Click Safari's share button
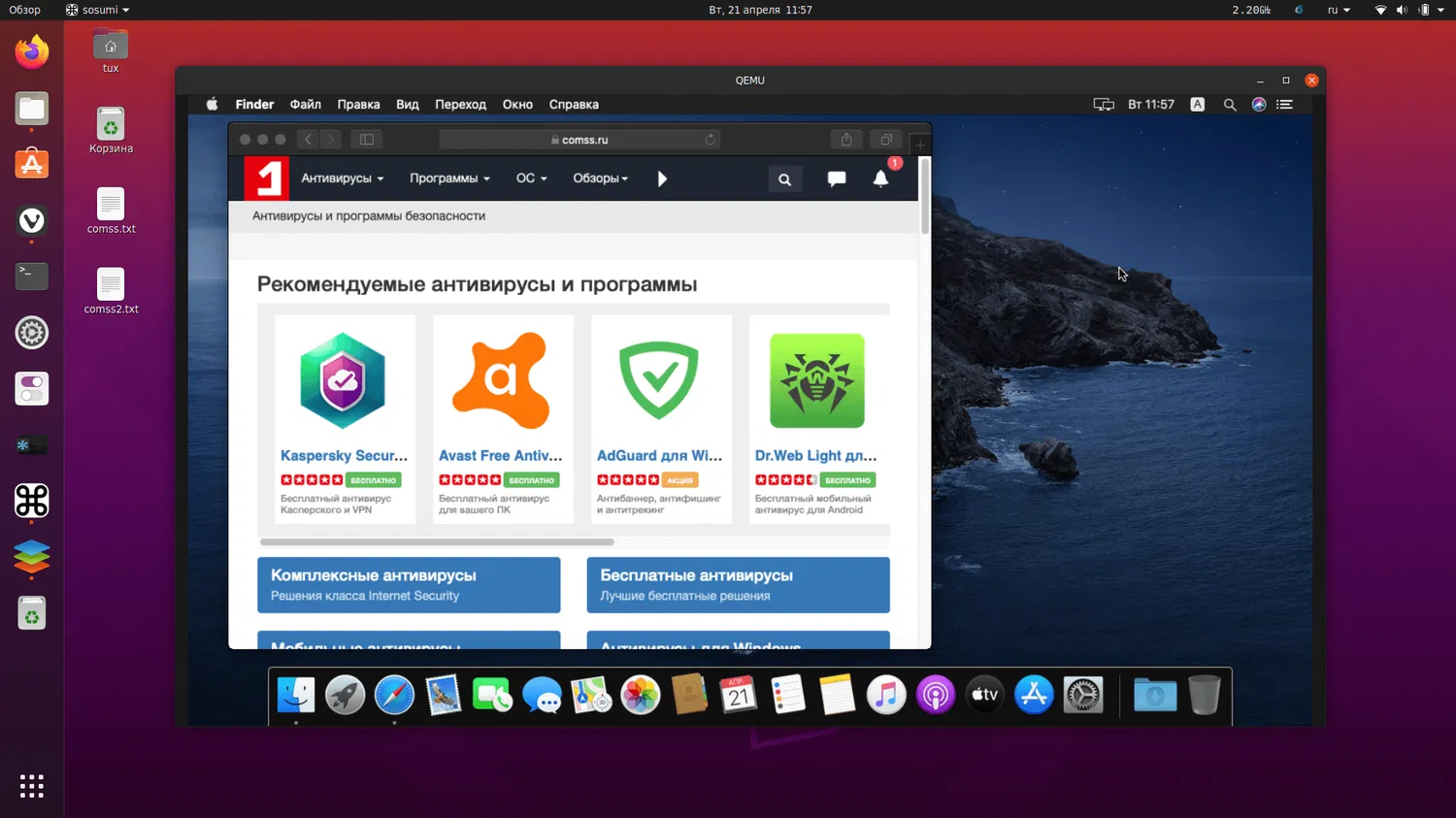1456x818 pixels. click(x=846, y=140)
